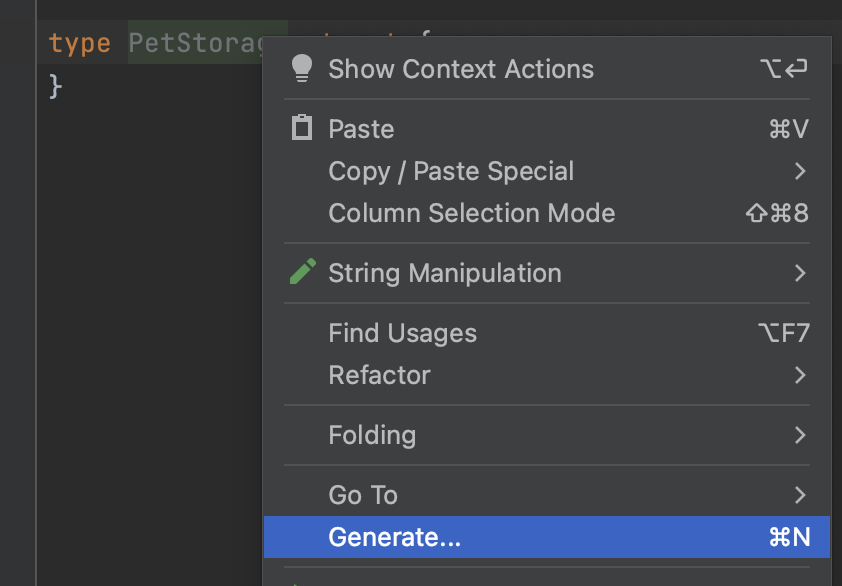The height and width of the screenshot is (586, 842).
Task: Expand arrow beside String Manipulation
Action: [x=799, y=273]
